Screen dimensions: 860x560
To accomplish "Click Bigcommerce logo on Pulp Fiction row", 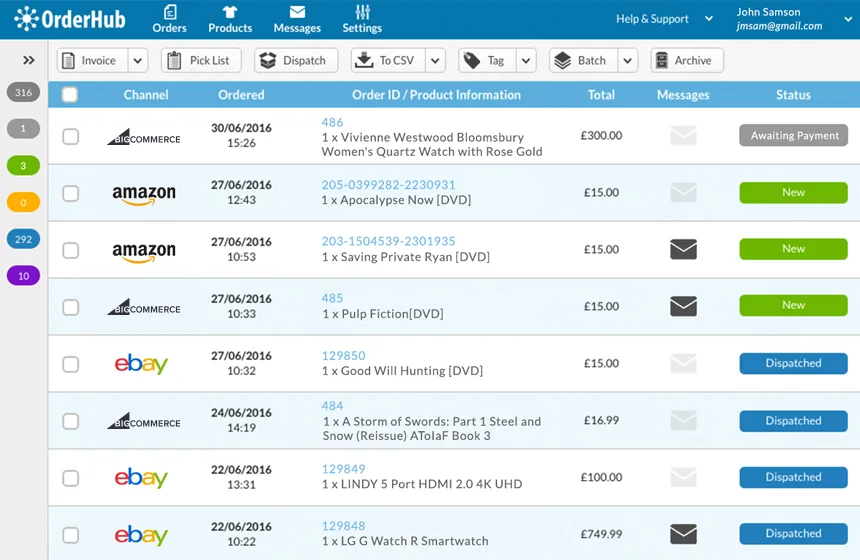I will click(144, 307).
